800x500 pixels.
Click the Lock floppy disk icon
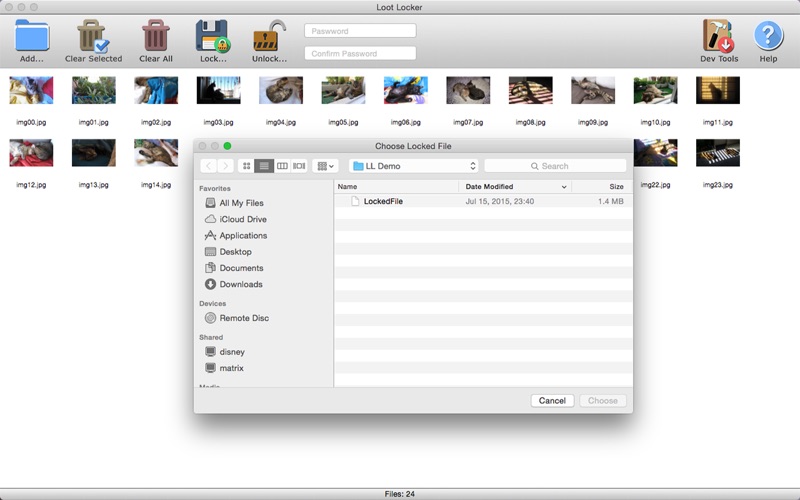(x=212, y=36)
